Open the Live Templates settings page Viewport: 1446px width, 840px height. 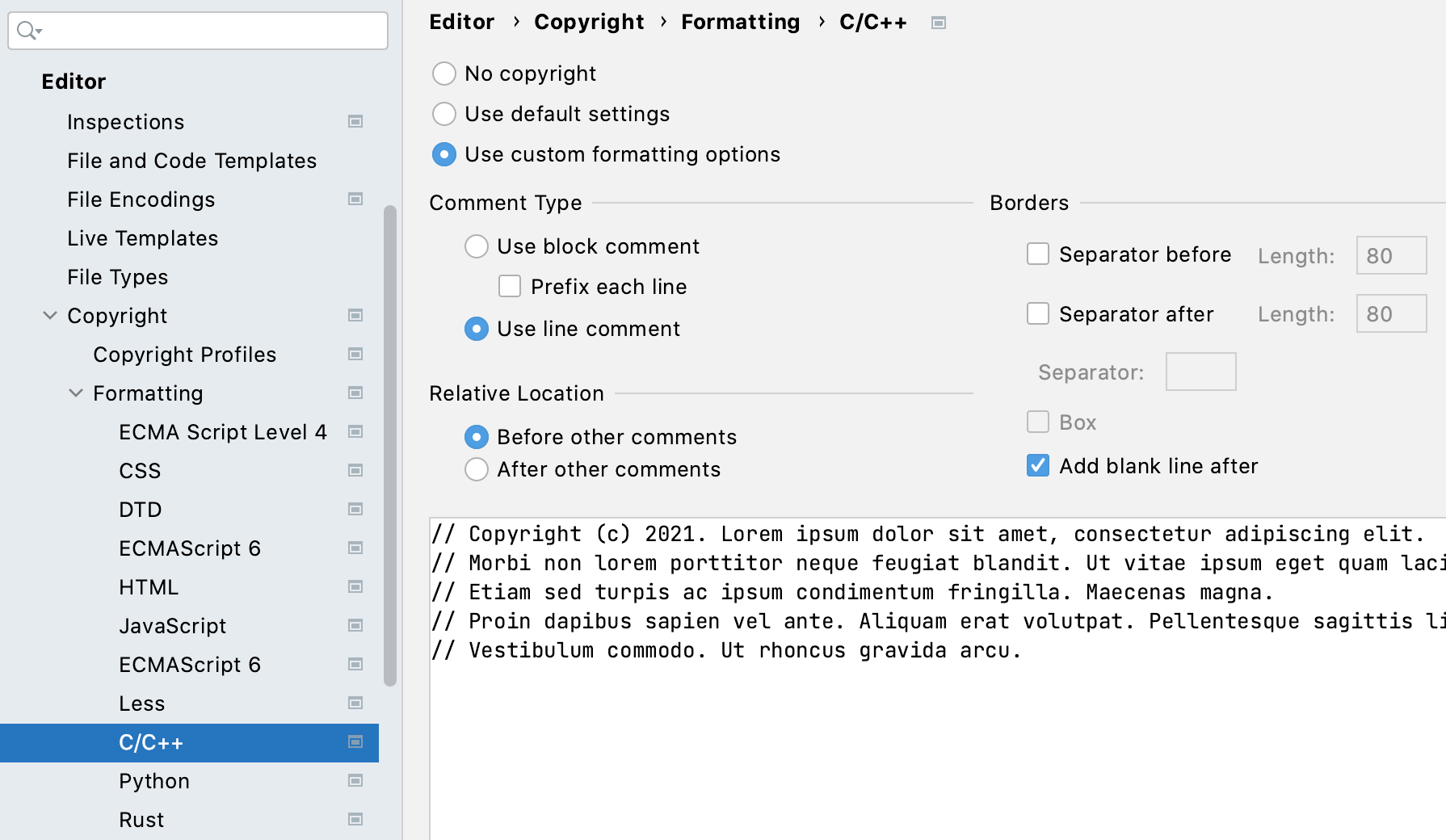[142, 237]
